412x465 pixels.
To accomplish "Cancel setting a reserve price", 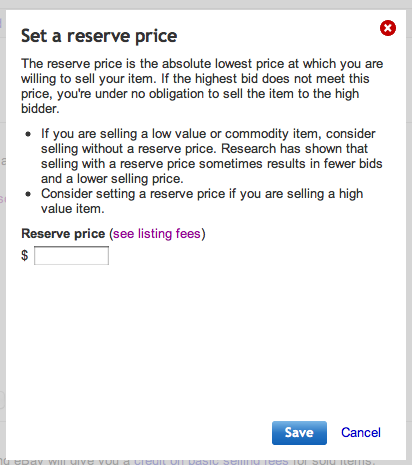I will [x=361, y=433].
